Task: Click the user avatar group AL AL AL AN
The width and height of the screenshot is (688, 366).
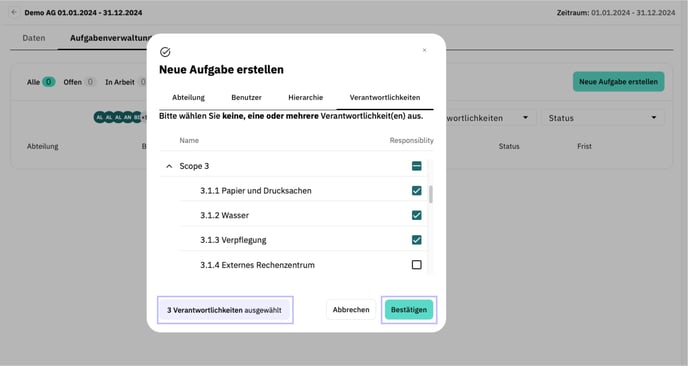Action: click(119, 117)
